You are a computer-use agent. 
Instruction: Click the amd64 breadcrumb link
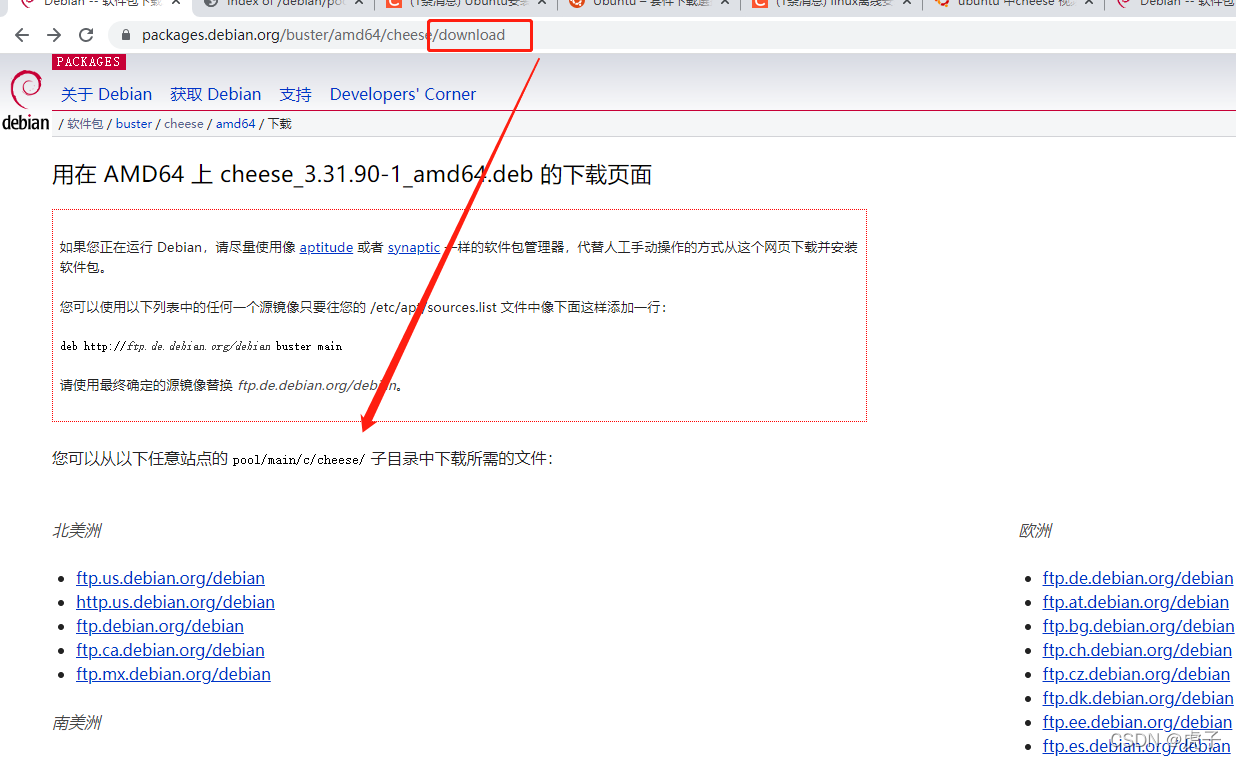(x=235, y=124)
